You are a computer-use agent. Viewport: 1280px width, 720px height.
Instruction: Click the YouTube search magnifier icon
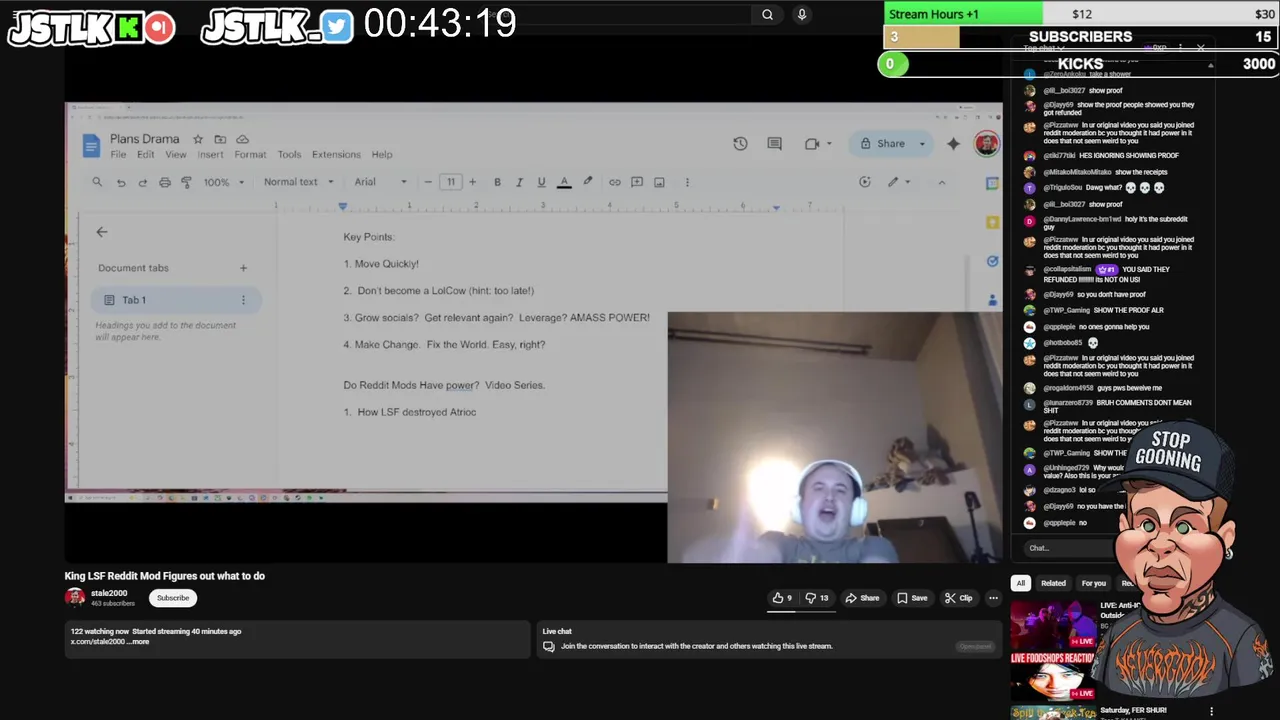click(x=767, y=14)
